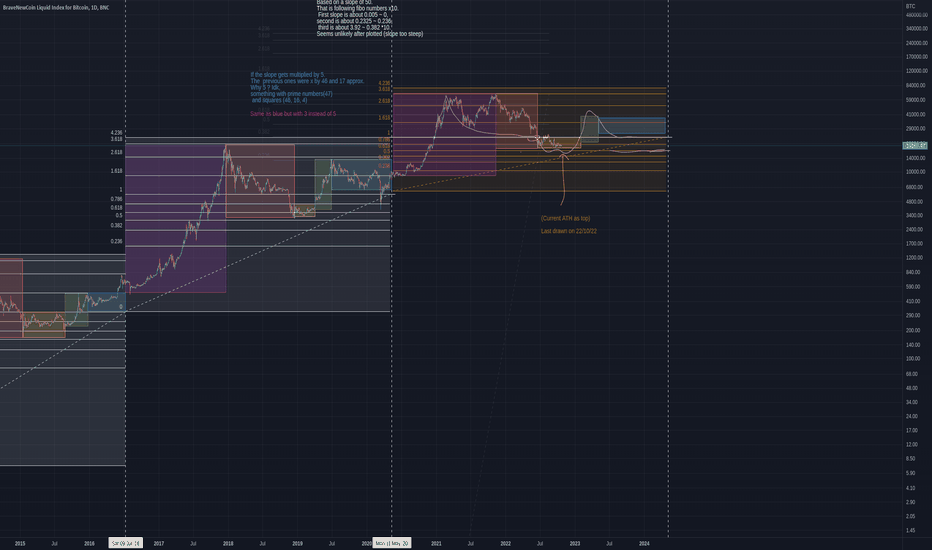Viewport: 932px width, 550px height.
Task: Click the 1200.00 price axis label
Action: pos(914,258)
